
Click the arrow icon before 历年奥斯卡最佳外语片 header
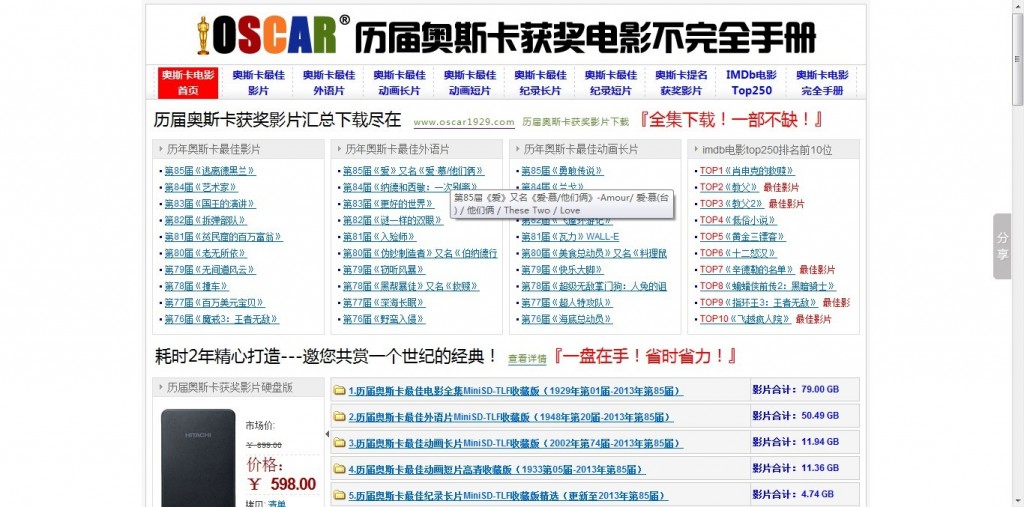(339, 150)
